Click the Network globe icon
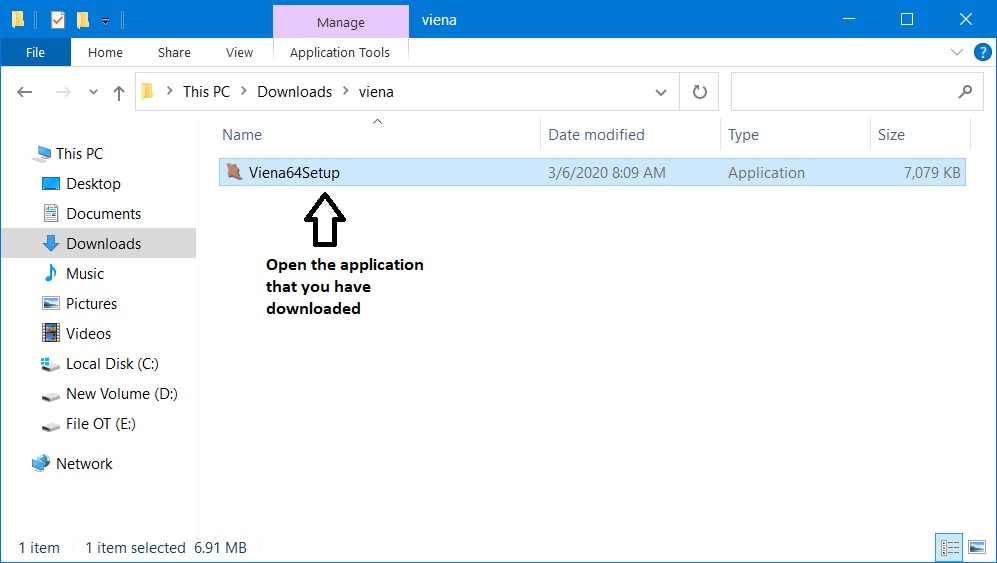Screen dimensions: 997x563 point(41,463)
